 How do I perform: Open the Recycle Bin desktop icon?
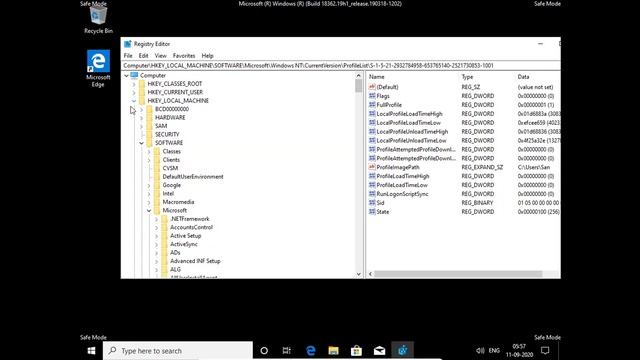98,18
